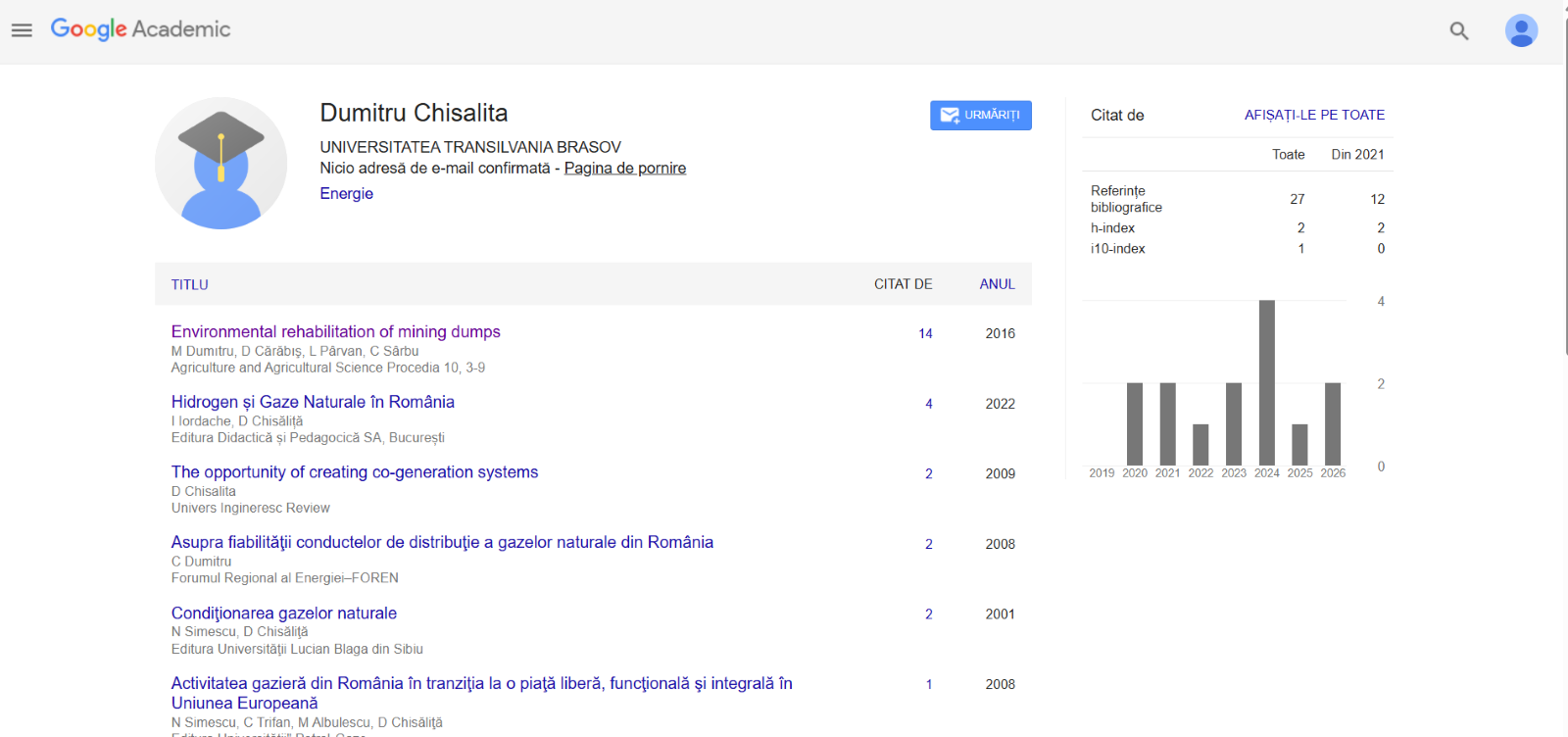Open the Pagina de pornire link

pos(625,168)
